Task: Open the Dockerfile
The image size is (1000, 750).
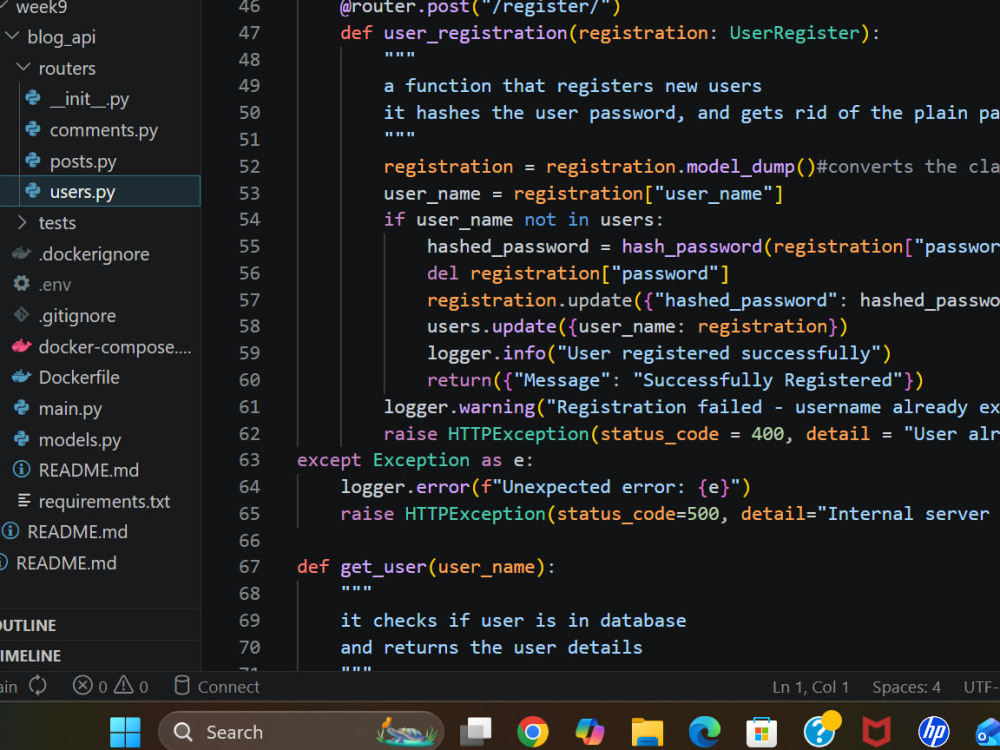Action: coord(79,378)
